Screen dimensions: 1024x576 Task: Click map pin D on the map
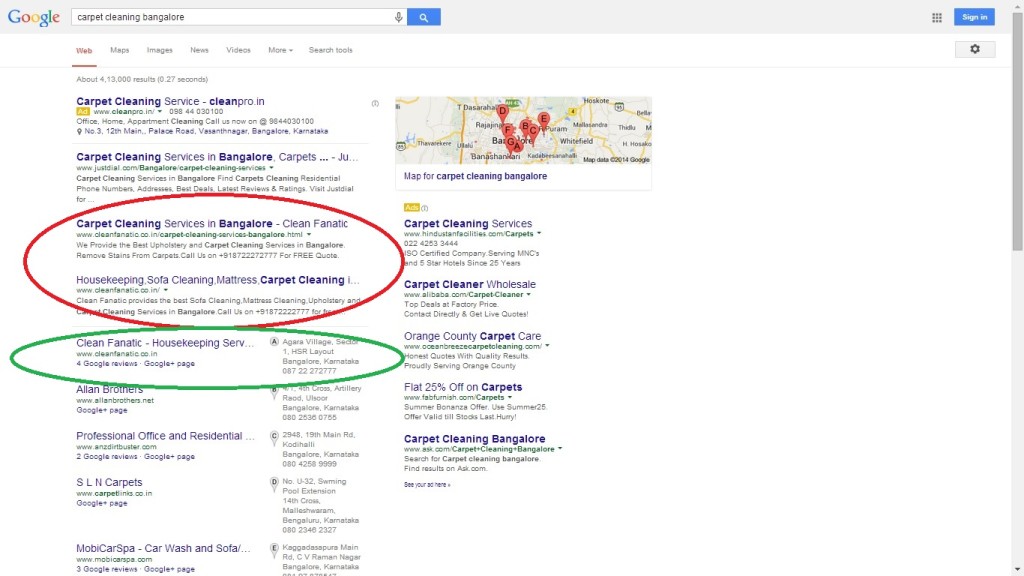502,113
